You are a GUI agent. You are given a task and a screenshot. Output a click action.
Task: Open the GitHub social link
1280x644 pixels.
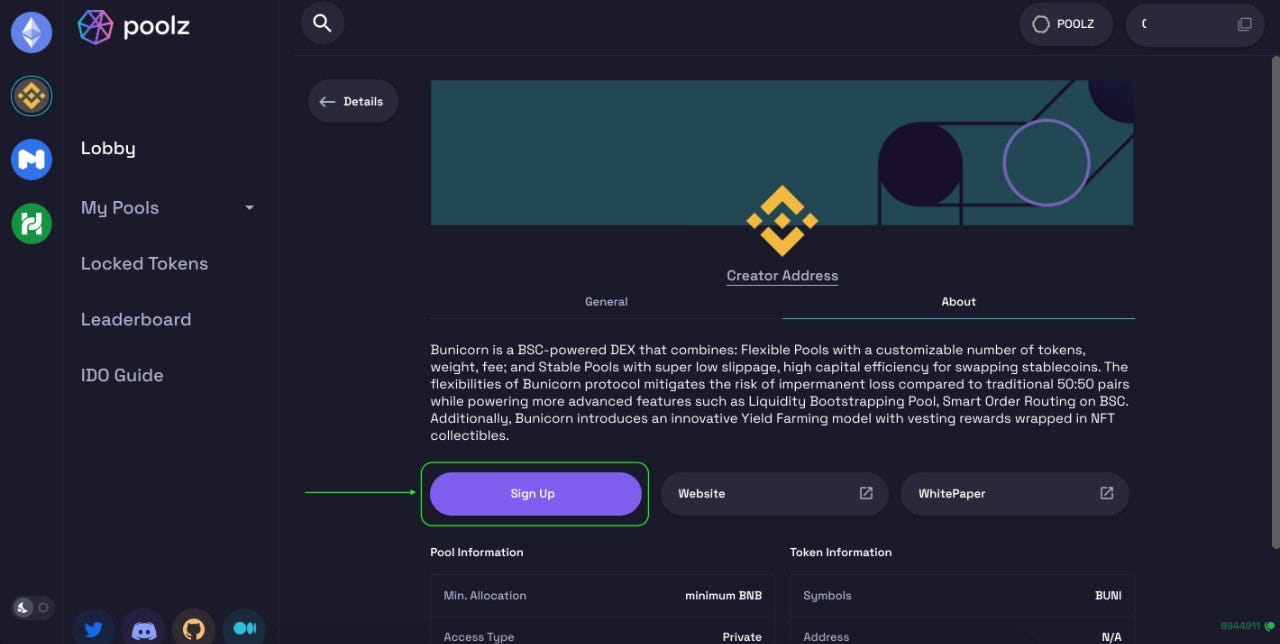(194, 629)
